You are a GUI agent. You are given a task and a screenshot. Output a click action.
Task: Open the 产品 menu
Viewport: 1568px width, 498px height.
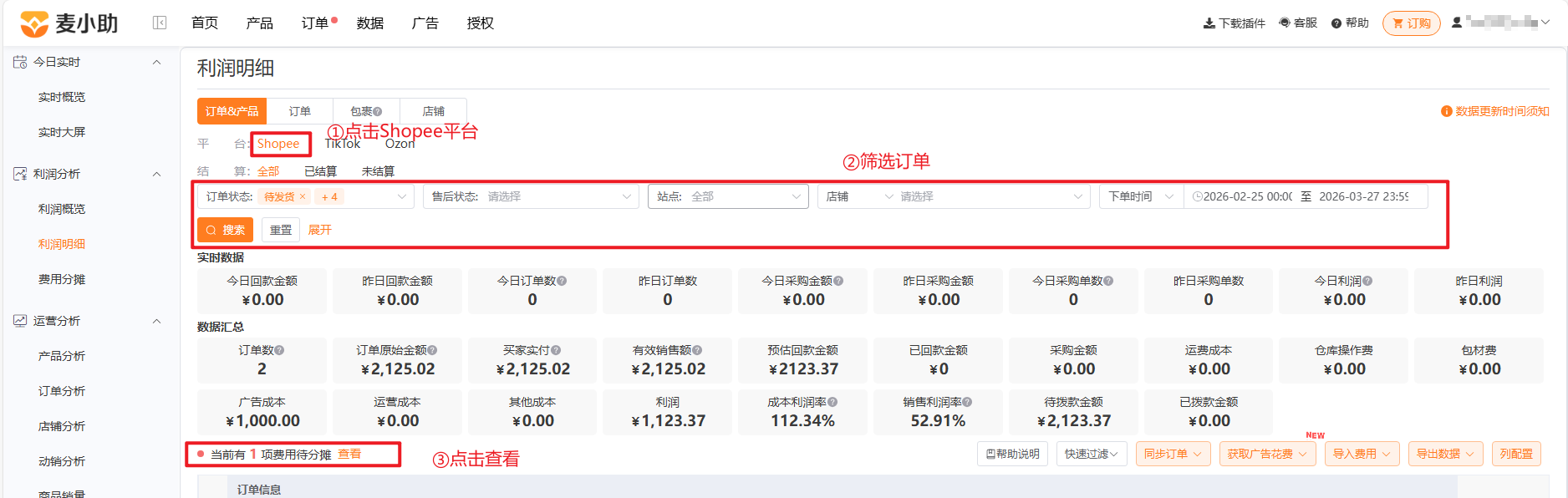point(260,23)
